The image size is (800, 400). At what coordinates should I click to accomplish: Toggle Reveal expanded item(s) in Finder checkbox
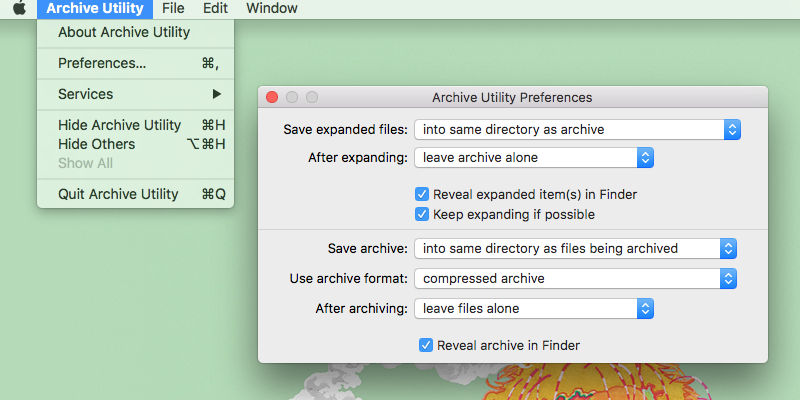click(x=422, y=194)
